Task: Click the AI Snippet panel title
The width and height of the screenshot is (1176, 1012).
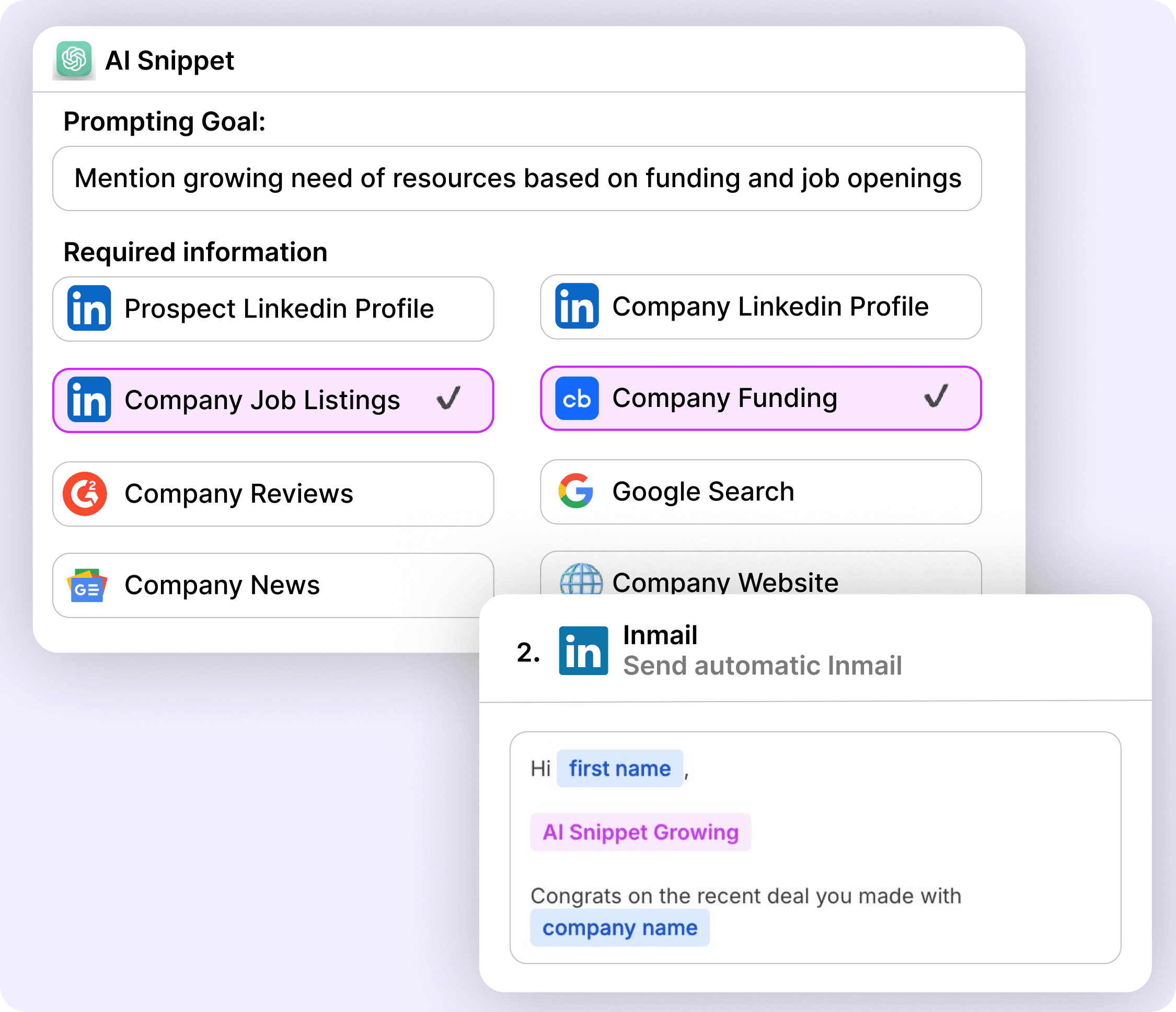Action: click(x=170, y=60)
